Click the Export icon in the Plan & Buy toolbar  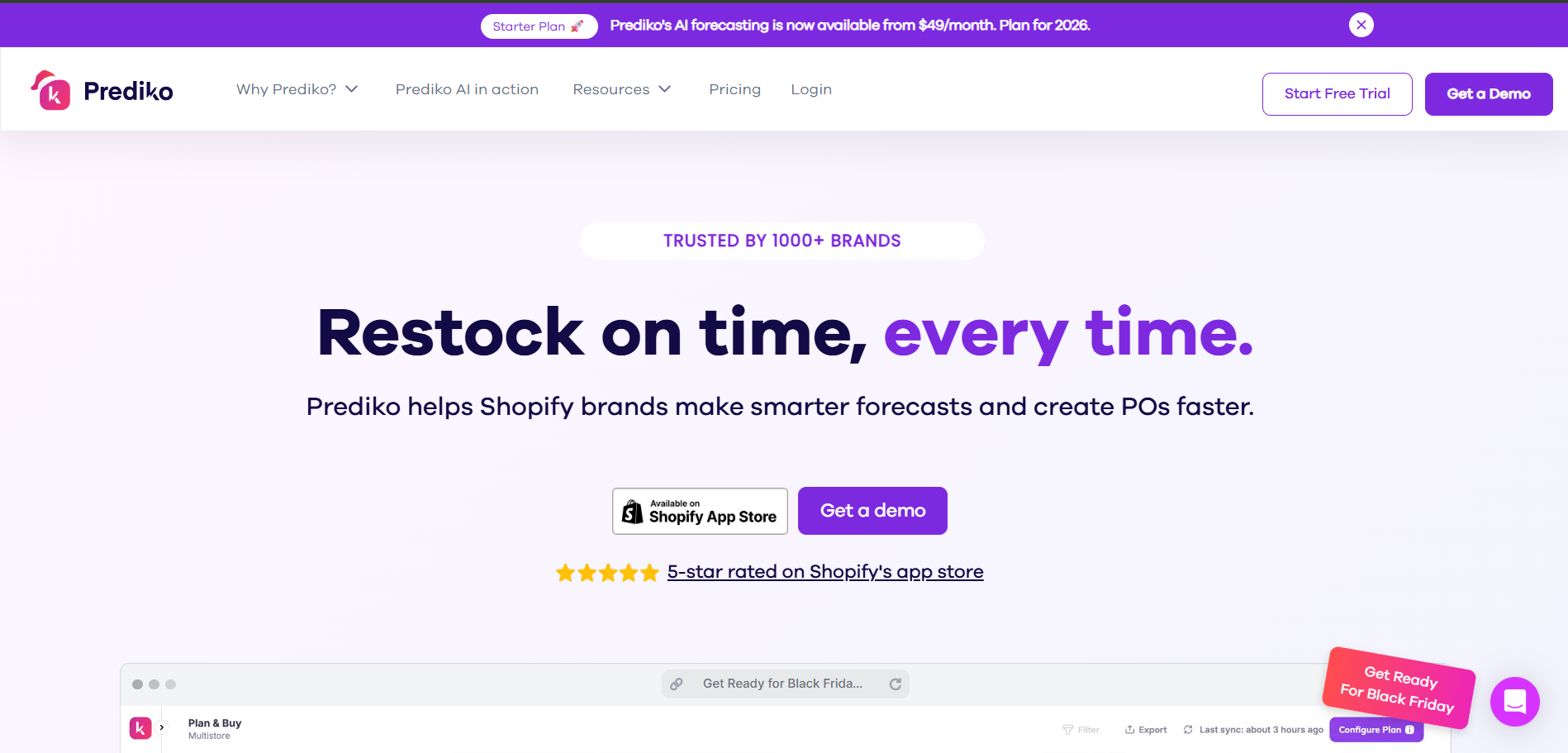[x=1130, y=730]
